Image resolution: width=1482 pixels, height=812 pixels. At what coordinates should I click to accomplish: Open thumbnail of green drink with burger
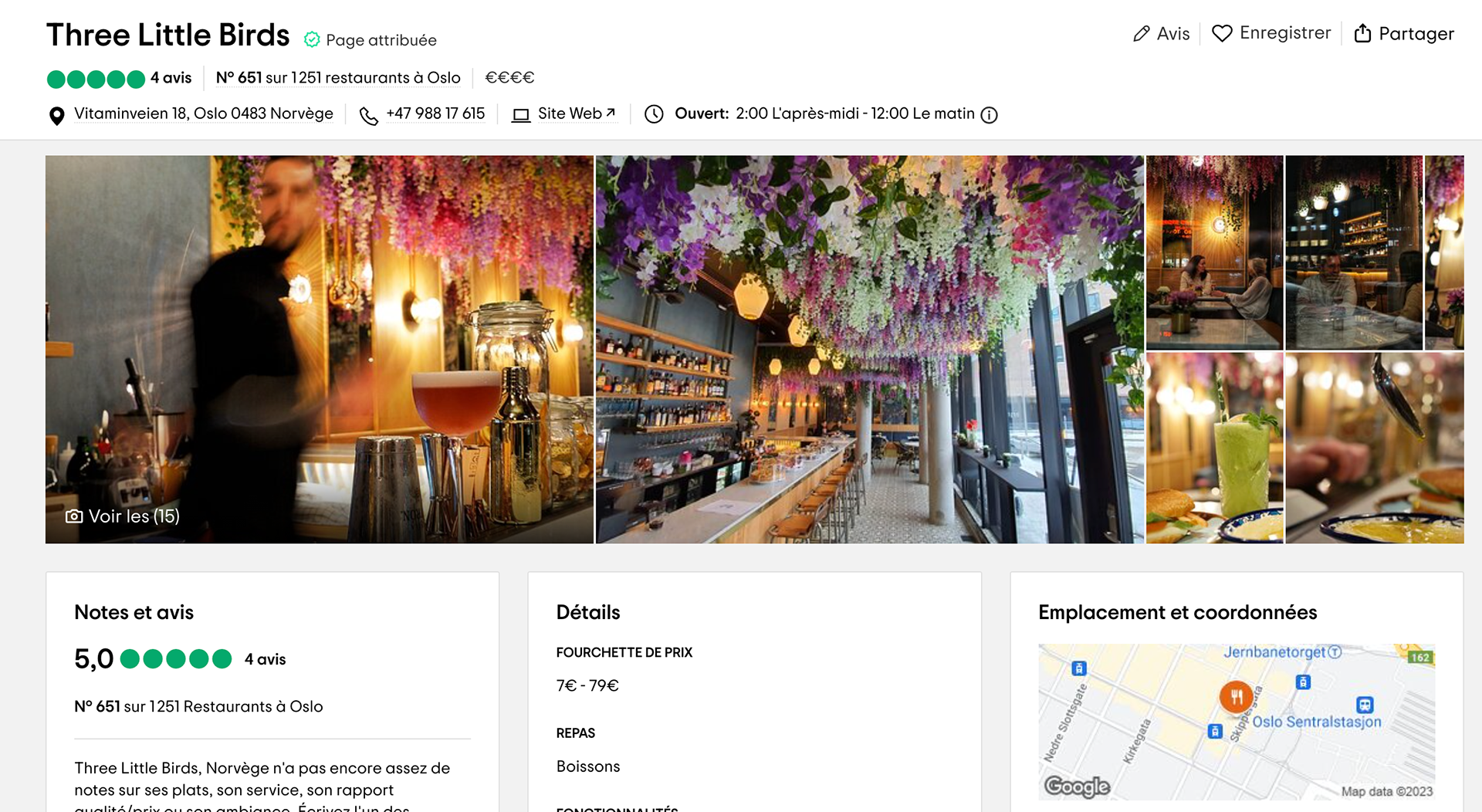point(1215,448)
